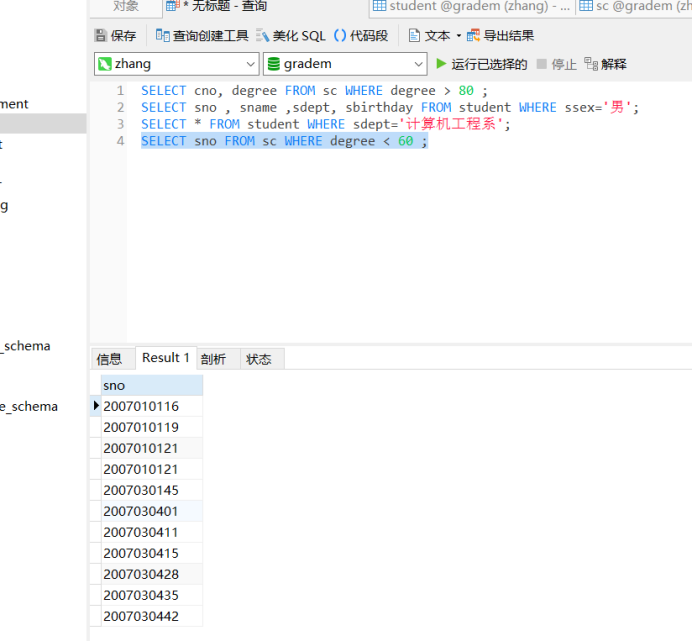Click the Text (文本) toolbar button
Viewport: 693px width, 641px height.
point(429,35)
